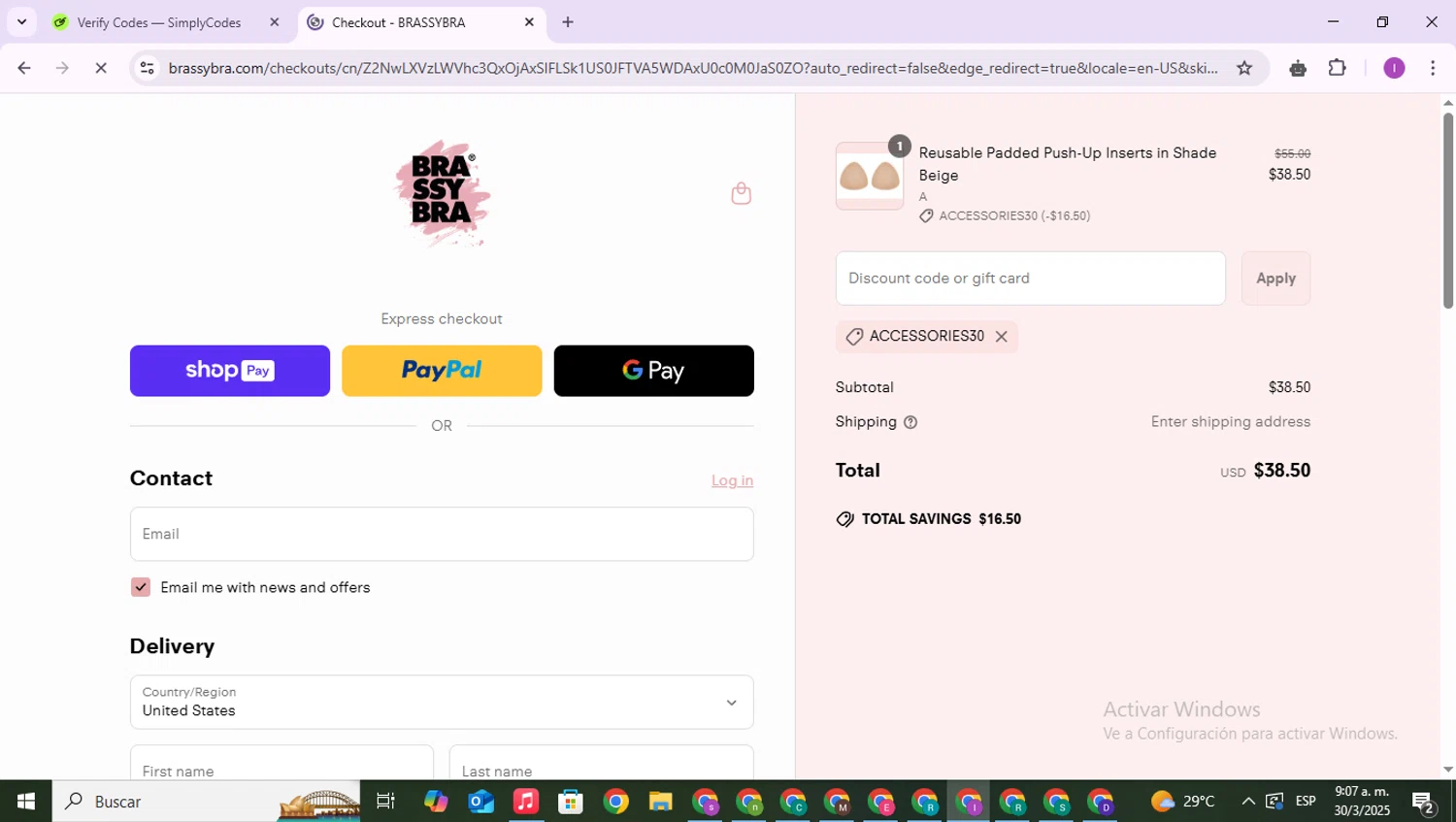Uncheck Email me with news and offers
1456x822 pixels.
click(x=141, y=587)
